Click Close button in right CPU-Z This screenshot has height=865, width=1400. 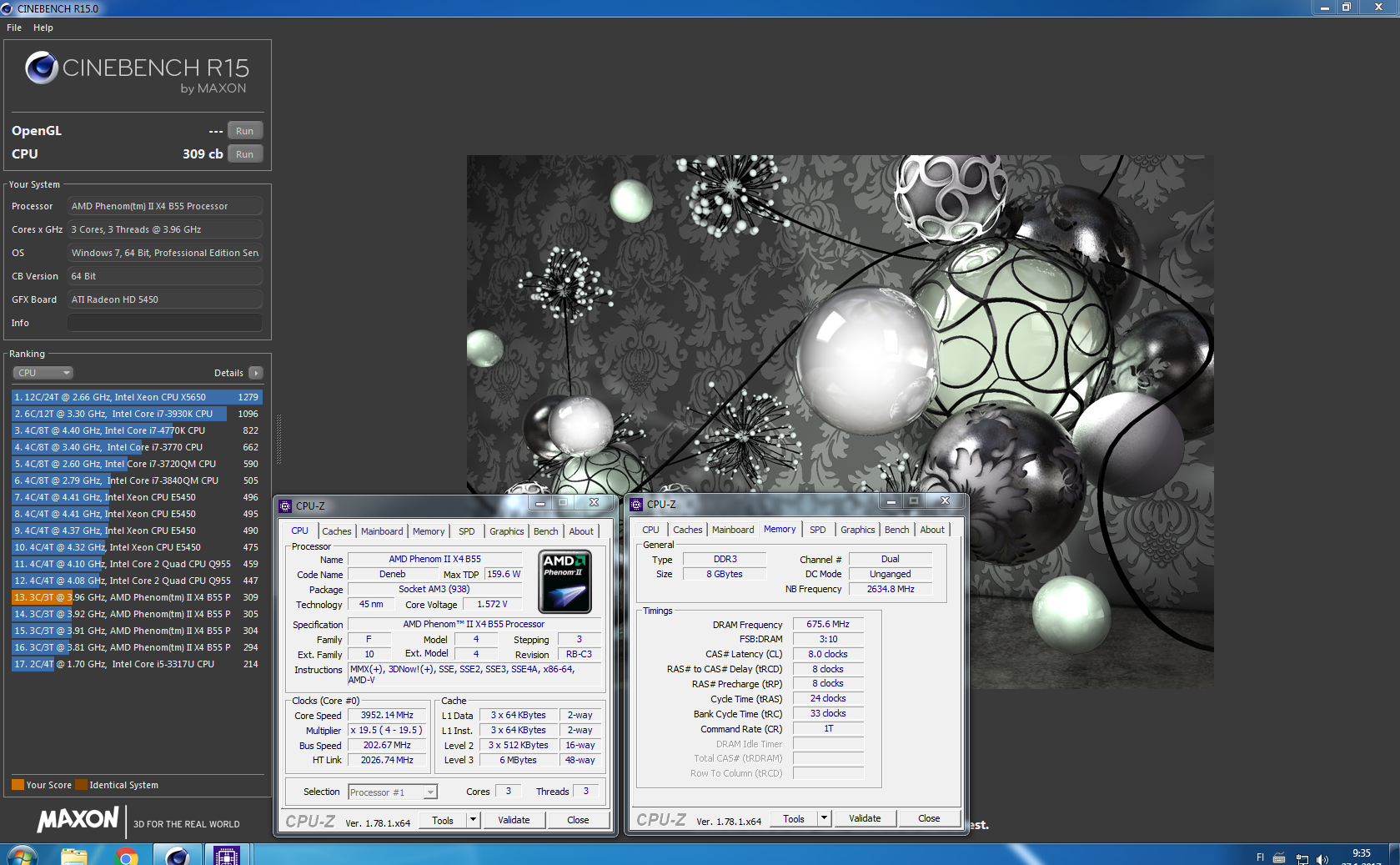click(929, 818)
